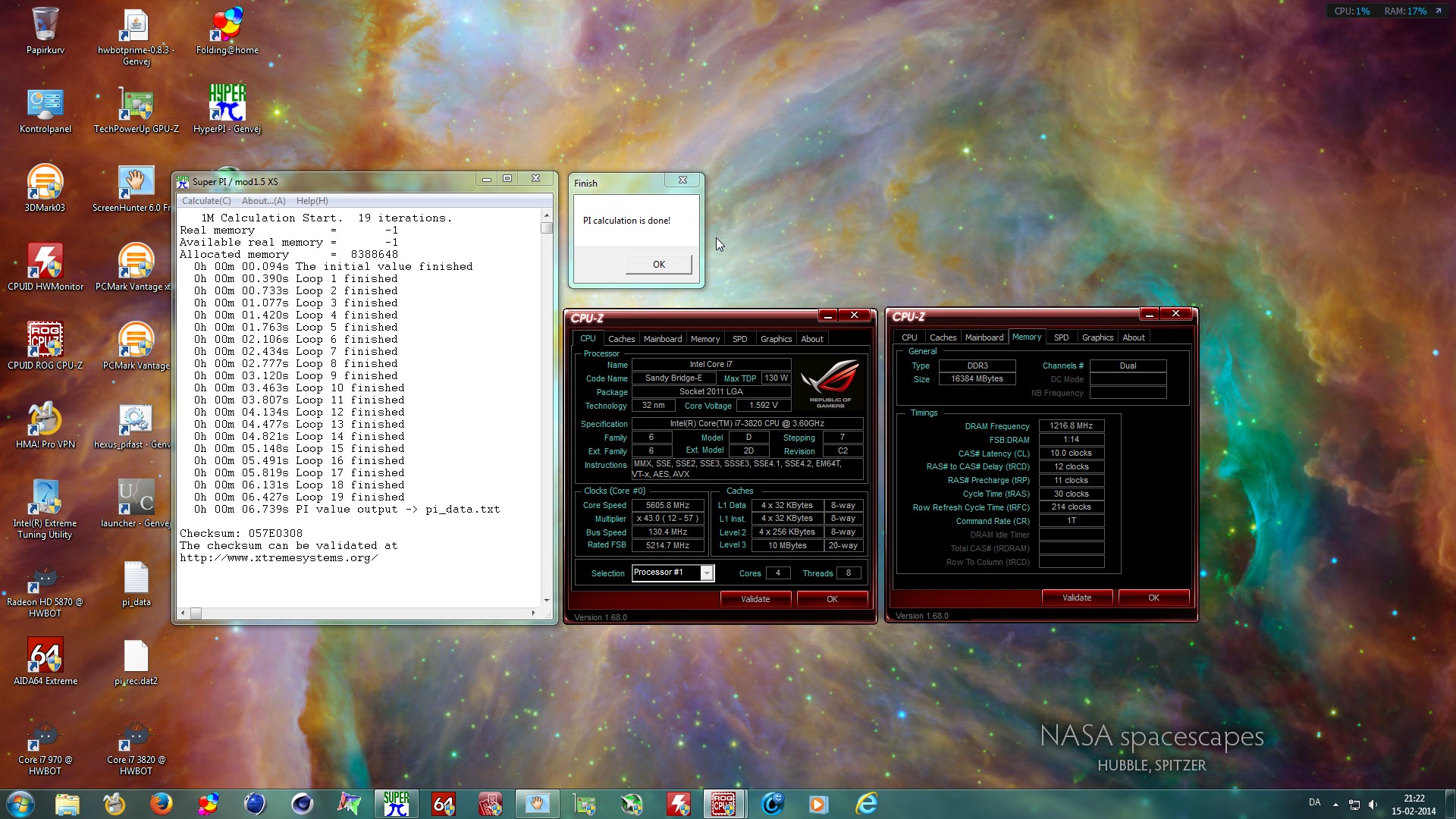1456x819 pixels.
Task: Open About...(A) menu in Super PI
Action: pyautogui.click(x=263, y=201)
